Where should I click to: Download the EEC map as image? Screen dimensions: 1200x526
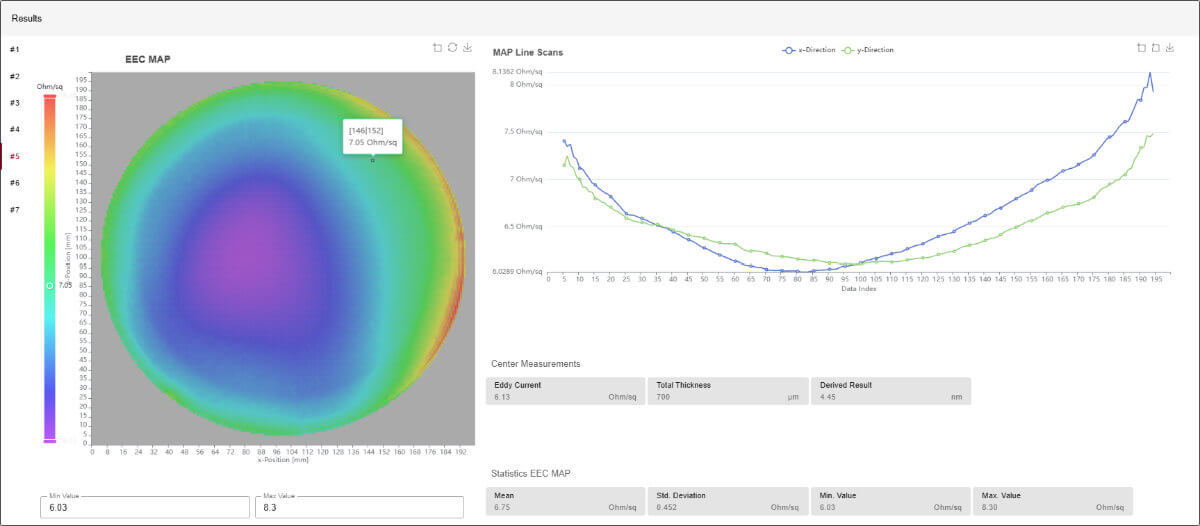[467, 47]
